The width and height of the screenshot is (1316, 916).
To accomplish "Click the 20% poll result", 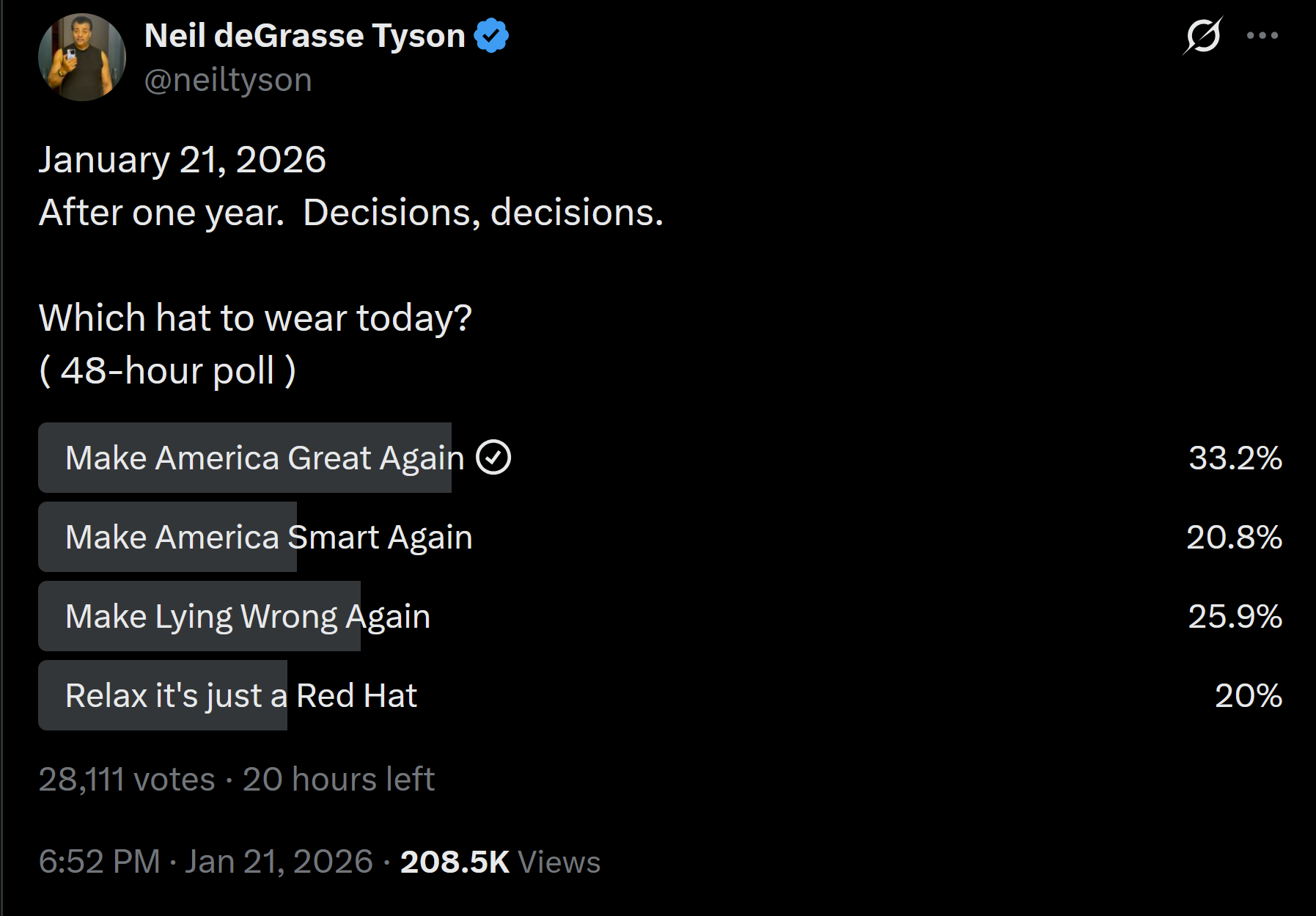I will coord(1248,695).
